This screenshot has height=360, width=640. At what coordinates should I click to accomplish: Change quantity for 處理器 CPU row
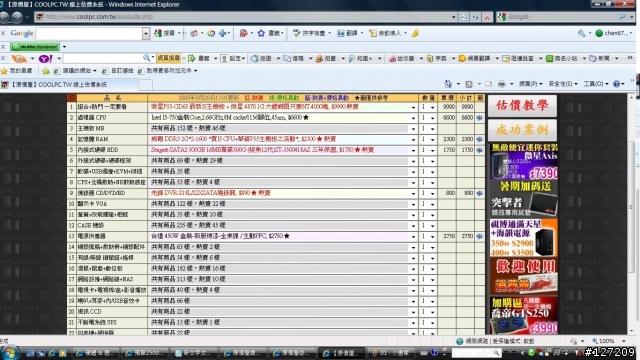[428, 118]
